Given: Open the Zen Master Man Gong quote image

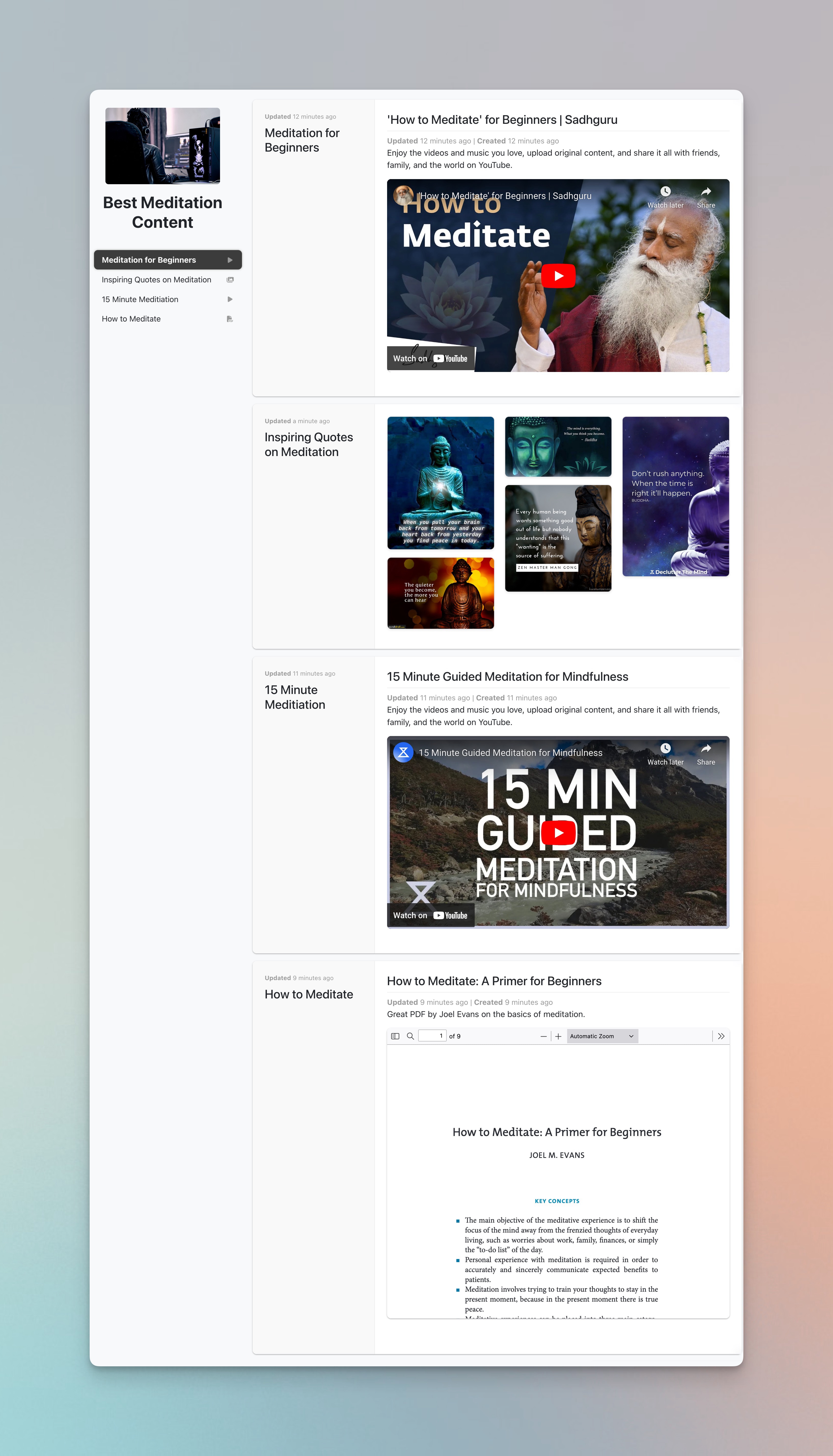Looking at the screenshot, I should pos(558,538).
